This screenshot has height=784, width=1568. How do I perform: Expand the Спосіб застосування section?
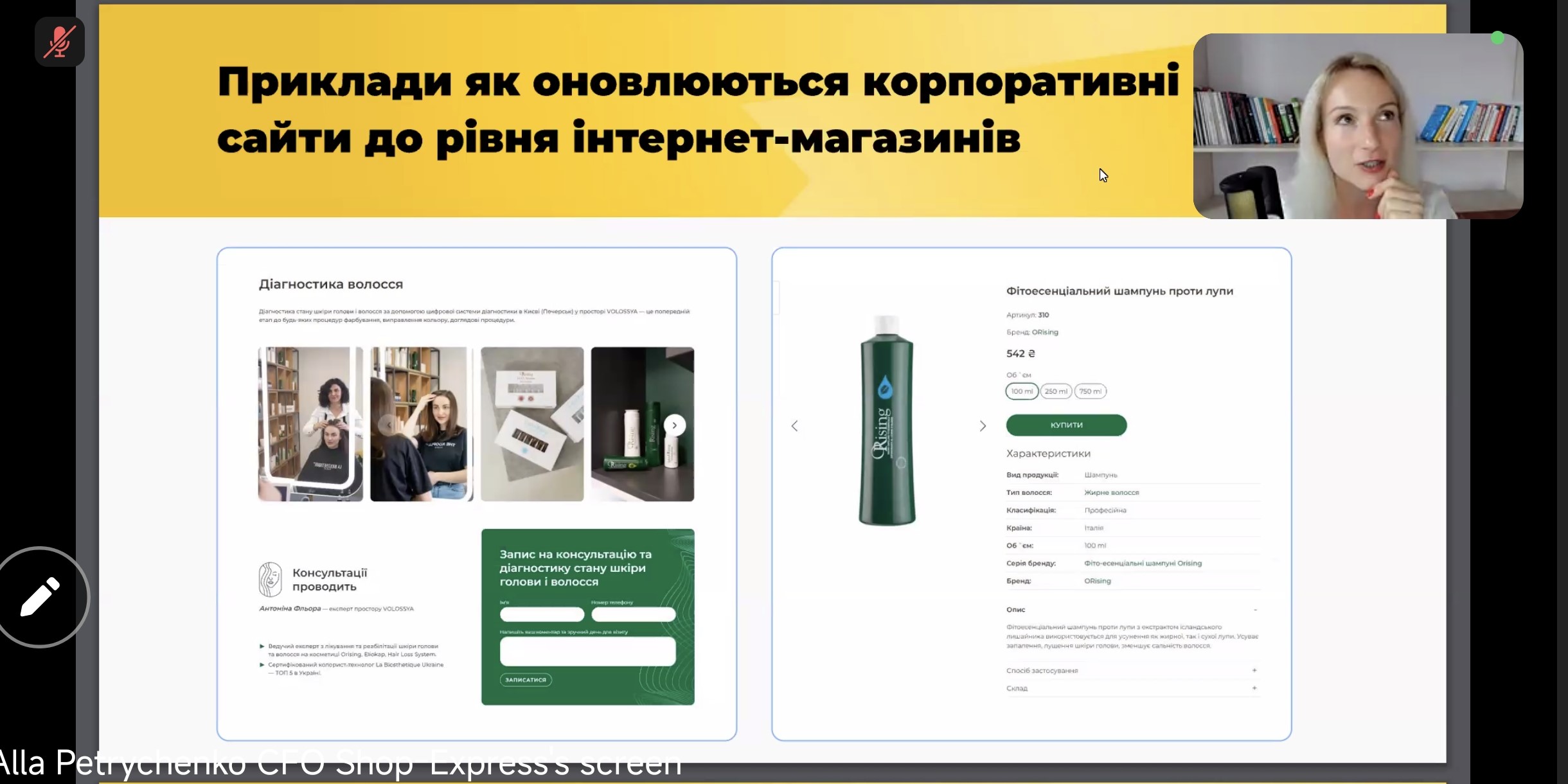1254,670
